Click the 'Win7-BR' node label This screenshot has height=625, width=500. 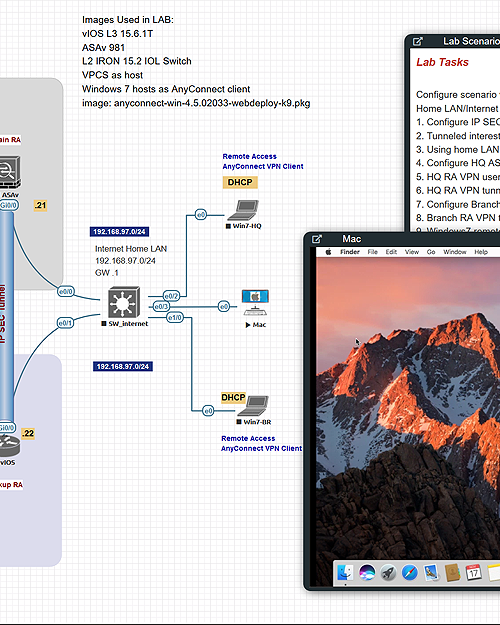point(257,422)
